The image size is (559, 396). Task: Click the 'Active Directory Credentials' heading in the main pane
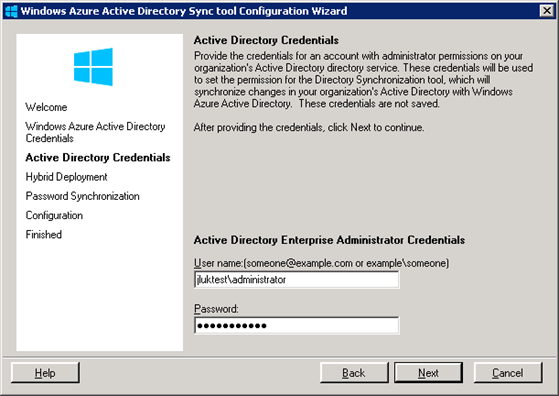pos(266,40)
